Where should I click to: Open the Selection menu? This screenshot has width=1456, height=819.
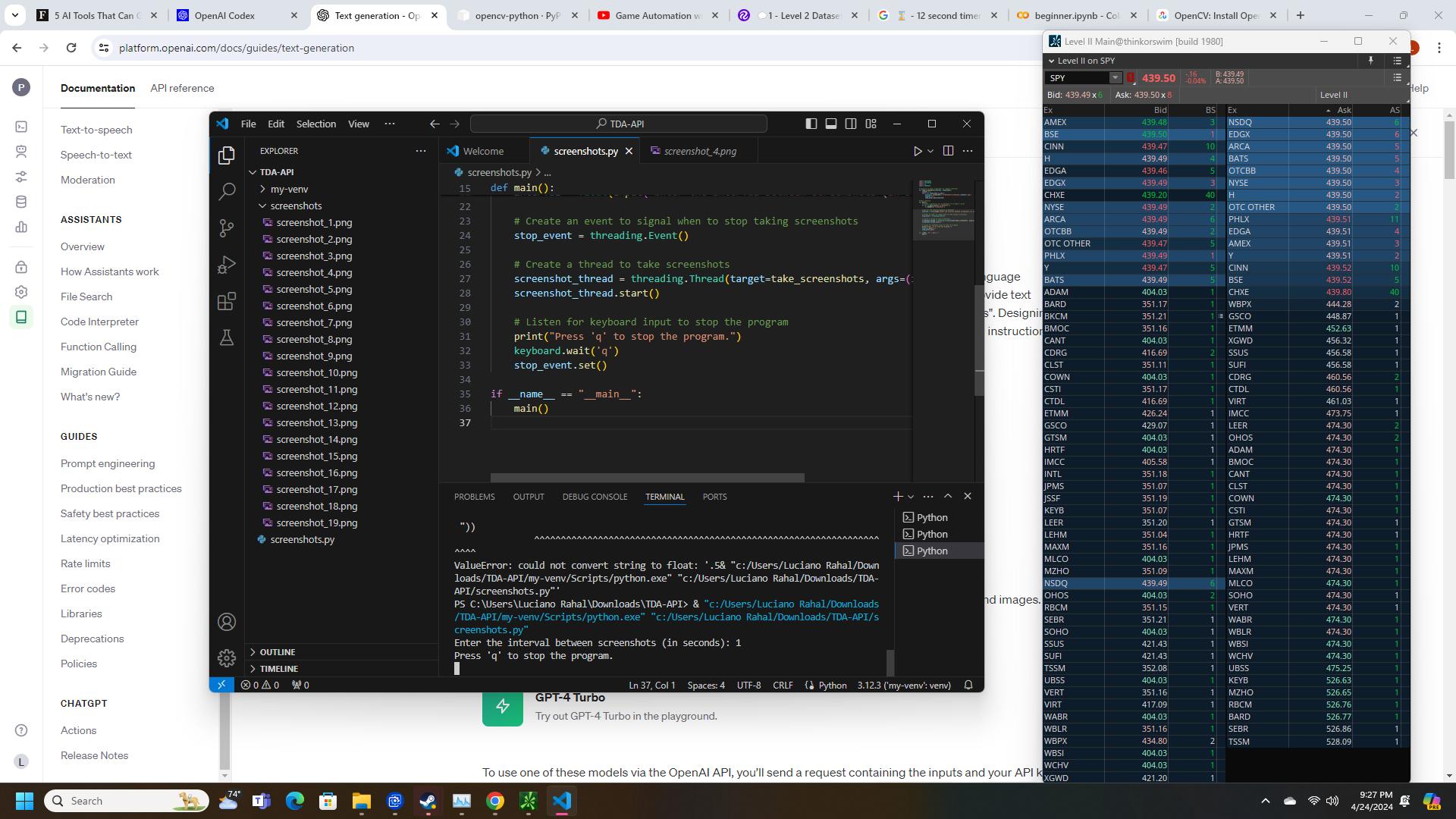click(x=315, y=124)
